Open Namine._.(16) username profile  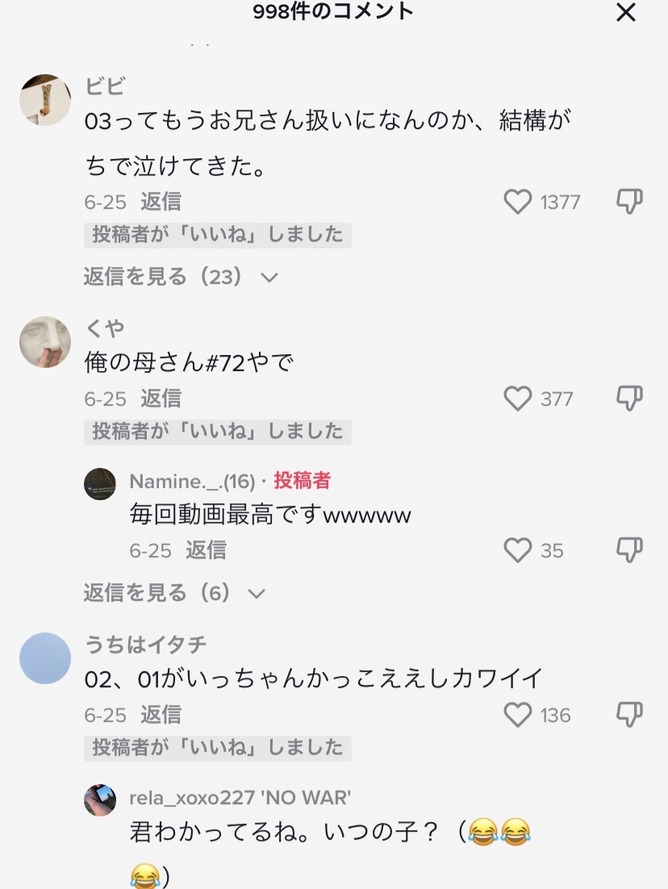point(192,481)
